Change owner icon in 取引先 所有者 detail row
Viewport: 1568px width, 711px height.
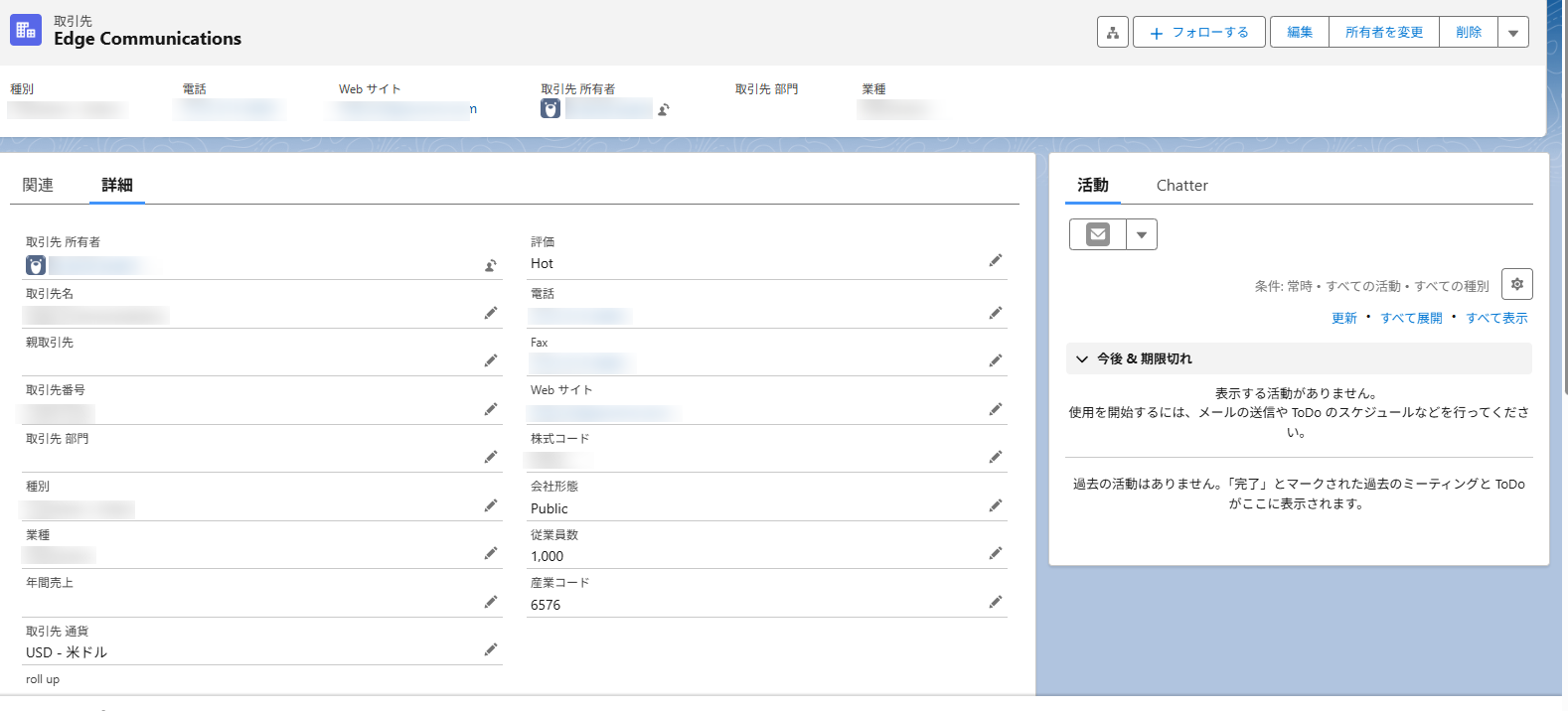pos(491,265)
